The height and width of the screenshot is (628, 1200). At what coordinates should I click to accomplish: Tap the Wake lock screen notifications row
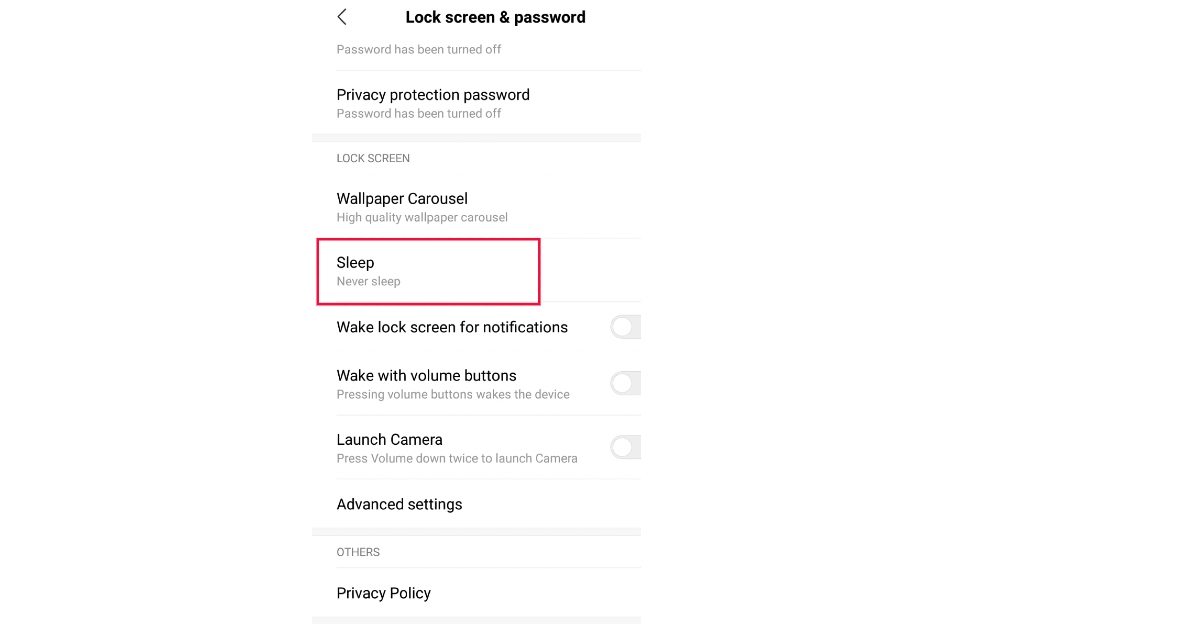pyautogui.click(x=452, y=326)
